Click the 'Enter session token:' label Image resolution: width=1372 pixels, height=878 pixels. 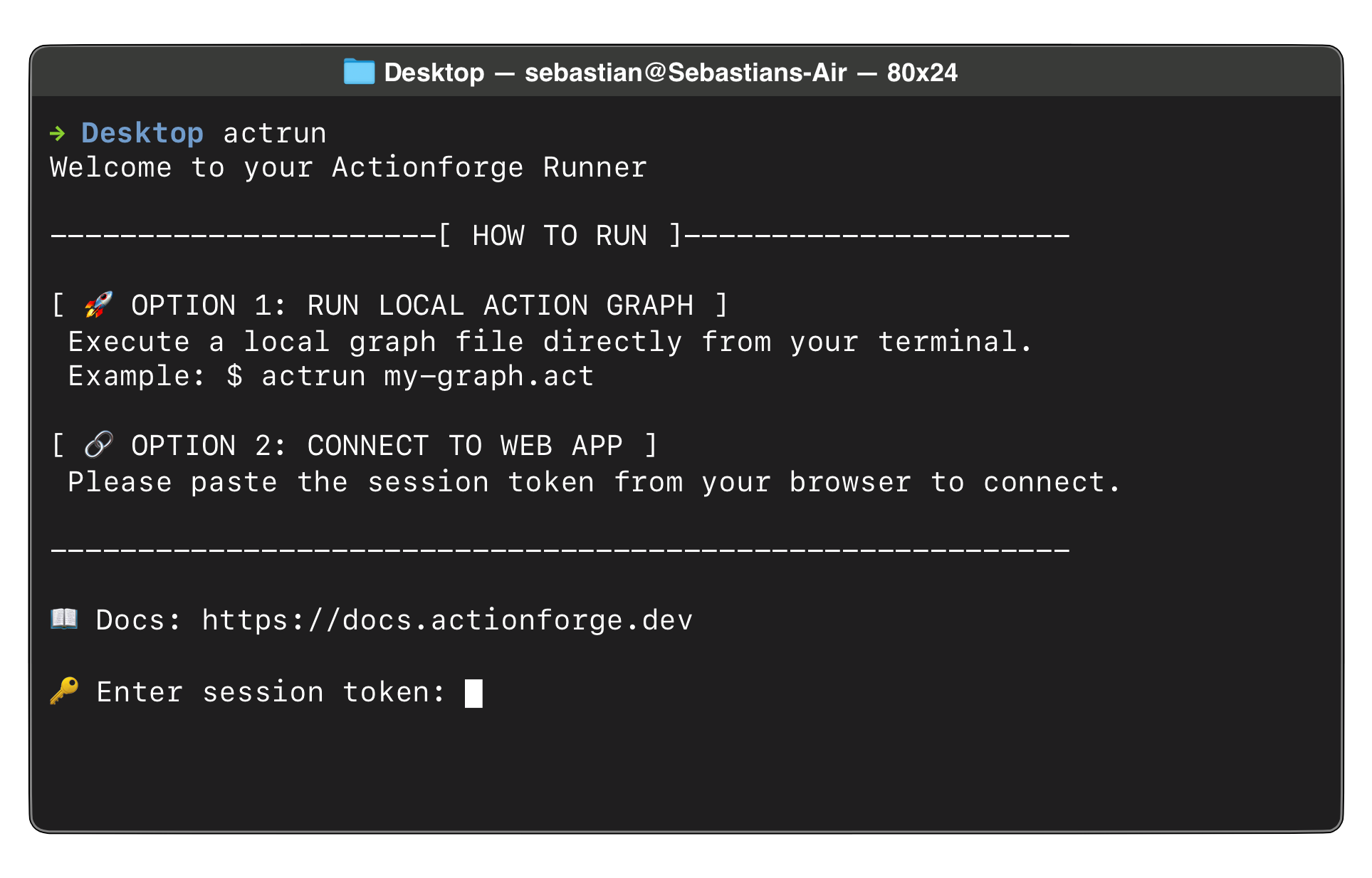pos(271,692)
